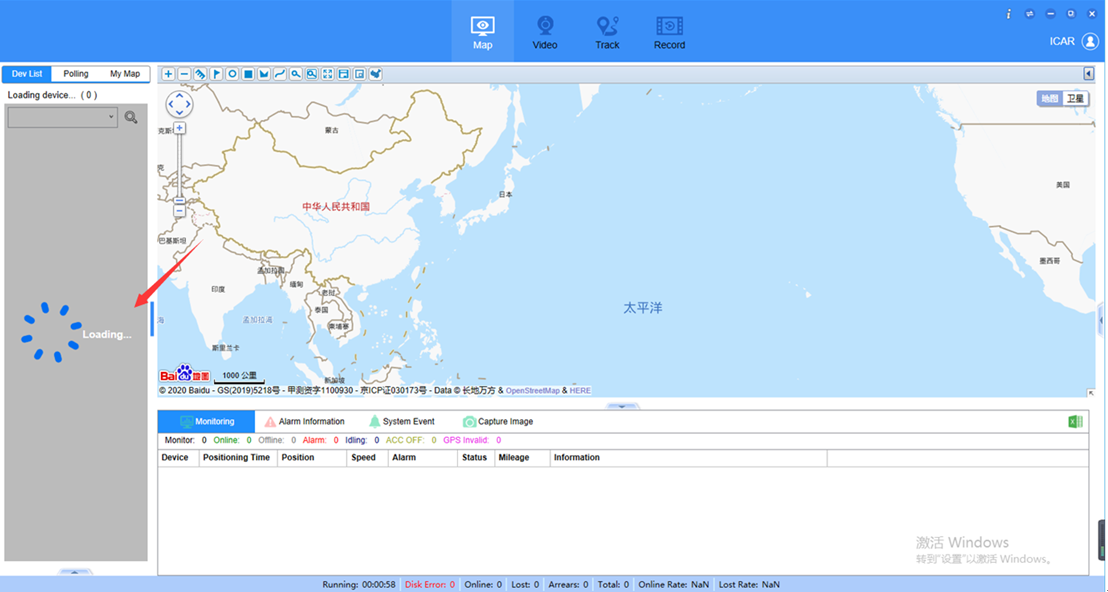Open the Map view in the top bar

(483, 32)
